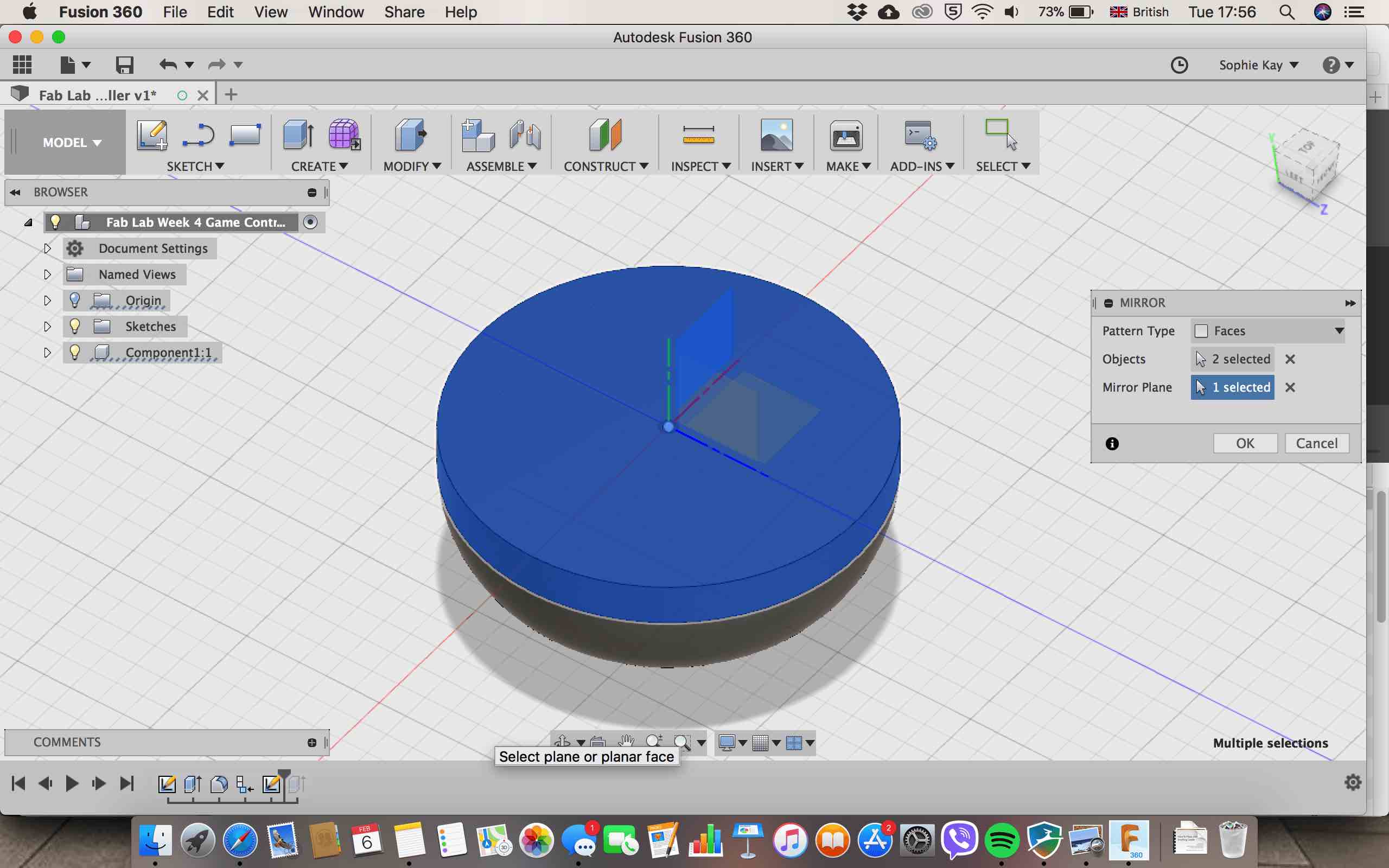Click OK in the Mirror dialog
The width and height of the screenshot is (1389, 868).
[x=1245, y=443]
